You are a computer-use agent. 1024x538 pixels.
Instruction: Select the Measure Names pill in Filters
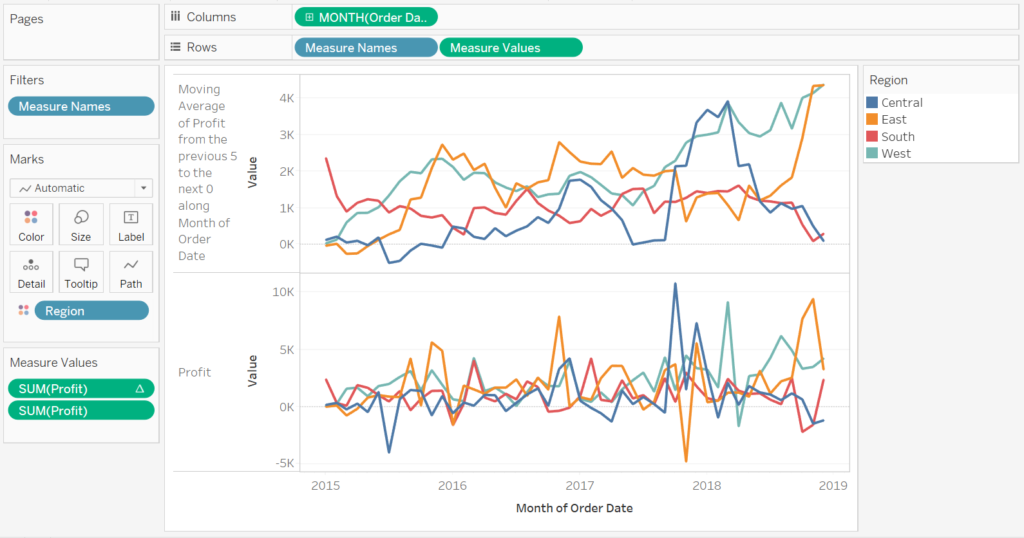click(81, 106)
